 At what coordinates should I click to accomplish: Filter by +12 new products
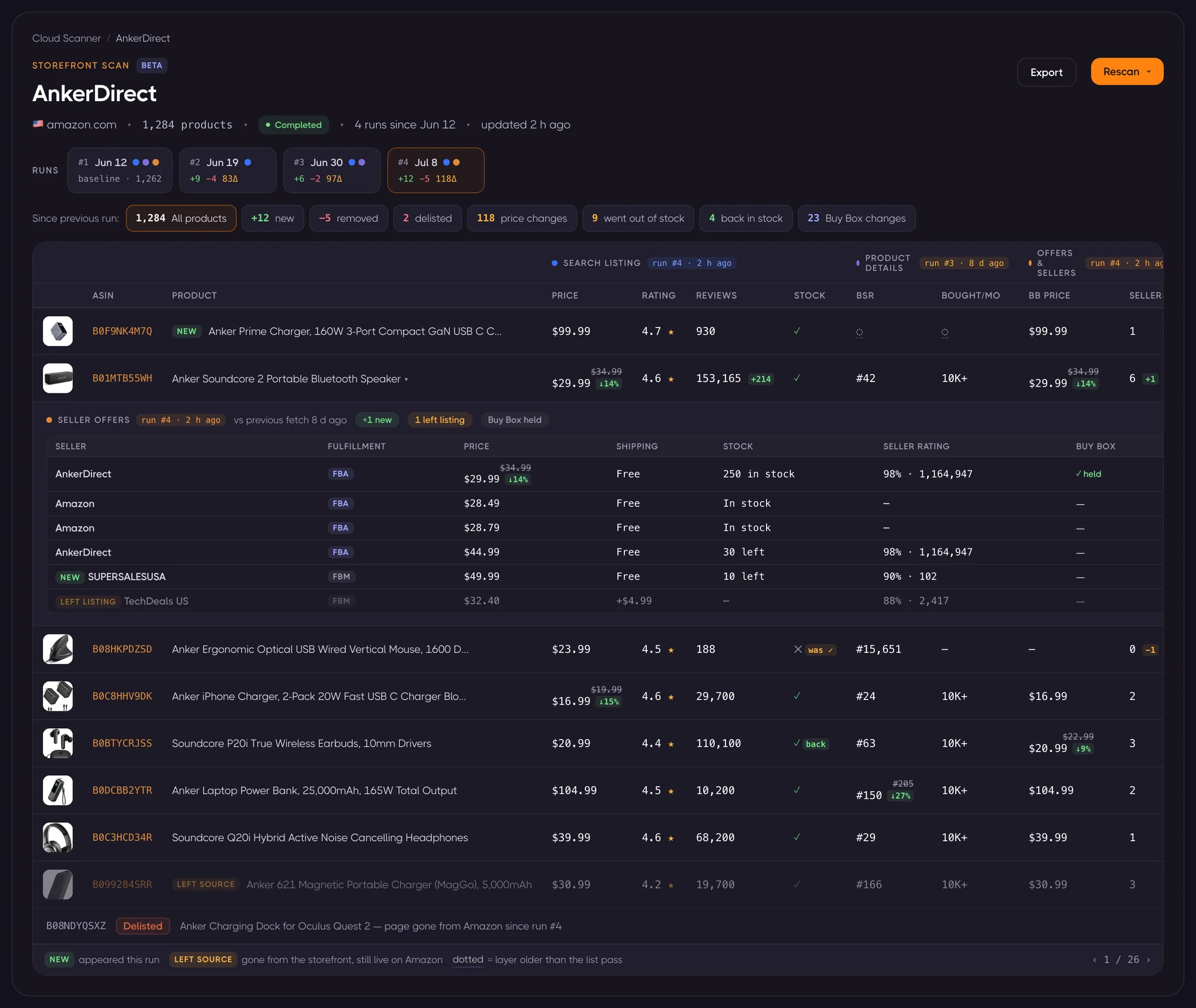coord(273,218)
